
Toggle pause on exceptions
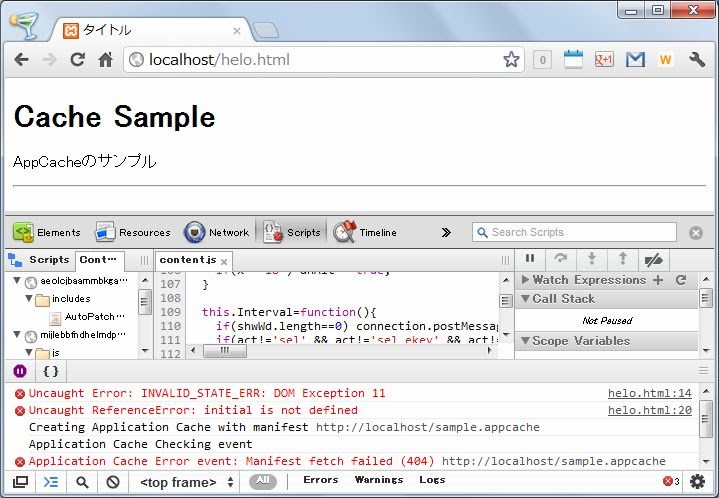coord(20,371)
